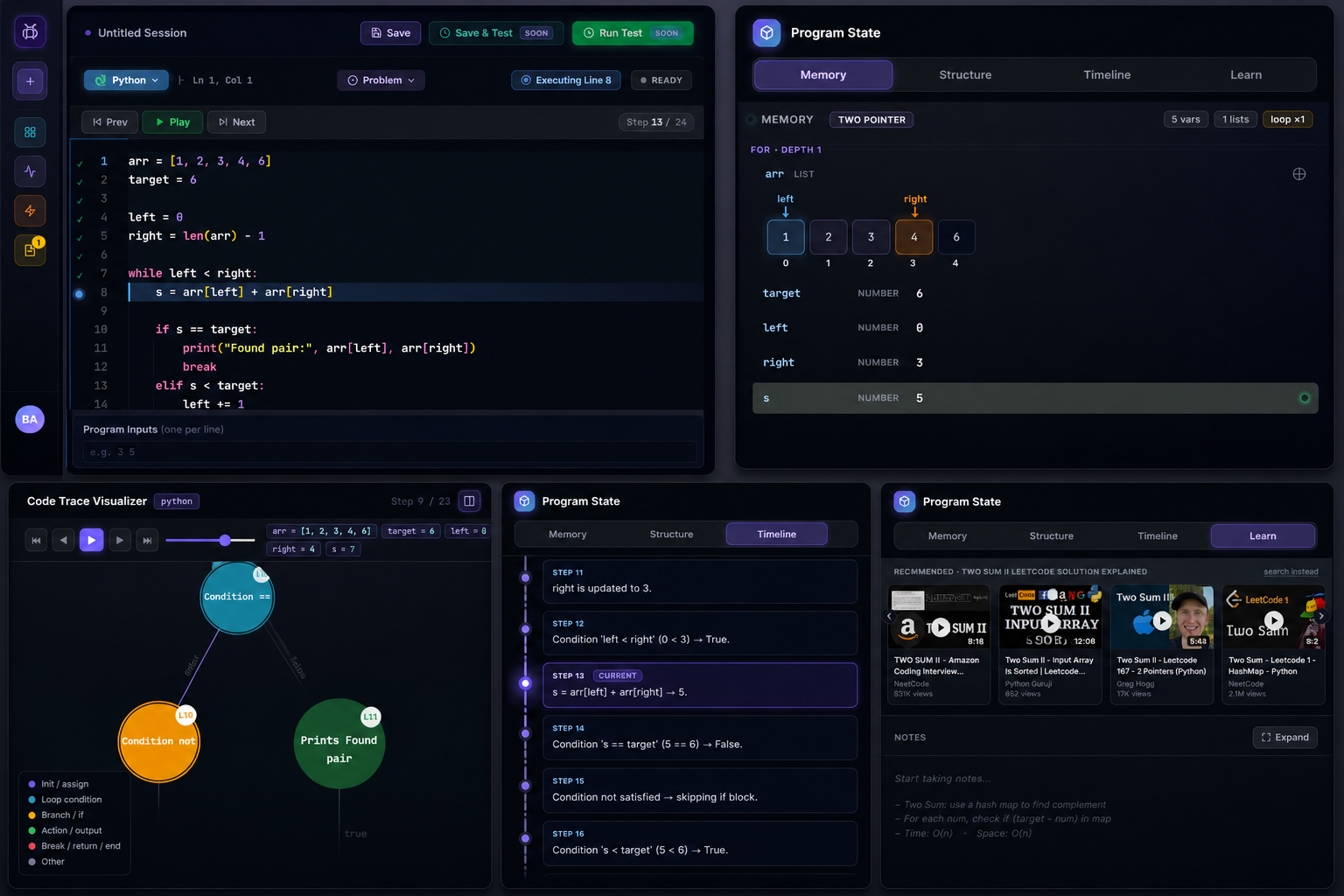Click the Timeline panel's Program State cube icon
This screenshot has width=1344, height=896.
[524, 501]
